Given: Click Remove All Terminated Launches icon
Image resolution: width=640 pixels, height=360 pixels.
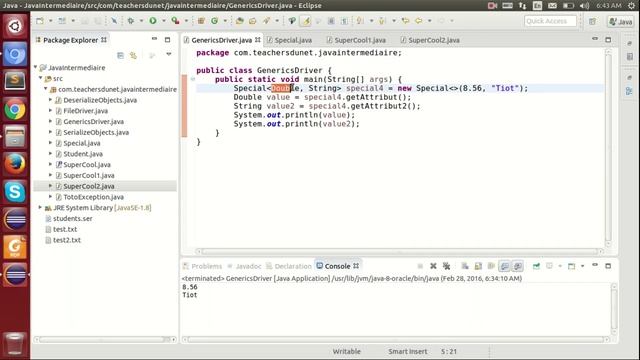Looking at the screenshot, I should click(447, 266).
